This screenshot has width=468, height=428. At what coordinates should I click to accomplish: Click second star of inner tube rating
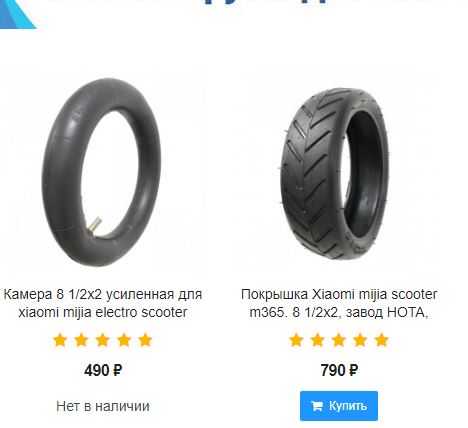point(81,340)
